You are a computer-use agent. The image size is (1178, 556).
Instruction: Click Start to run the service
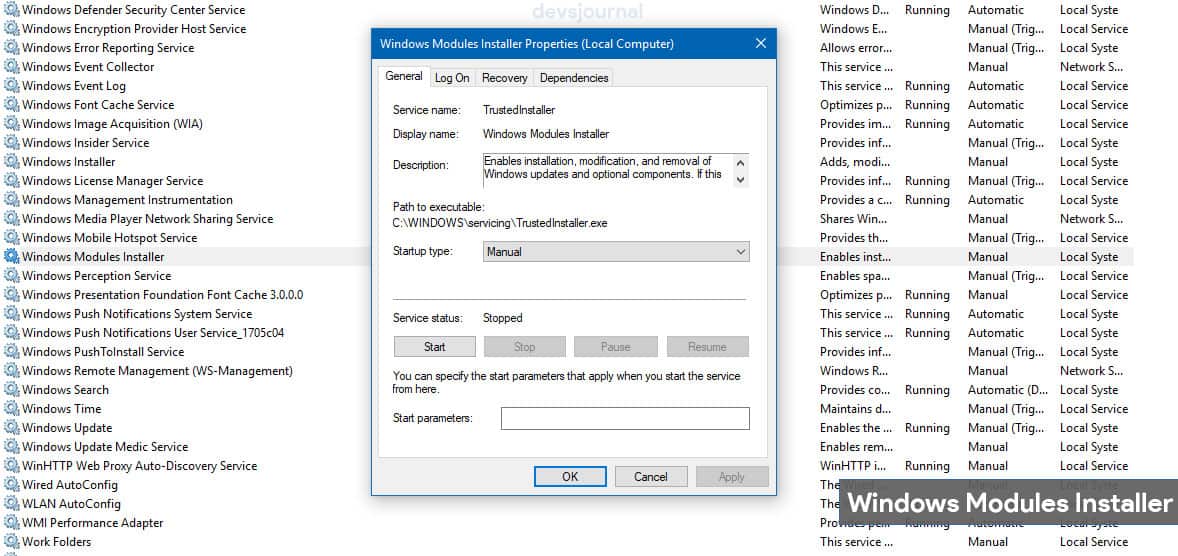point(434,346)
